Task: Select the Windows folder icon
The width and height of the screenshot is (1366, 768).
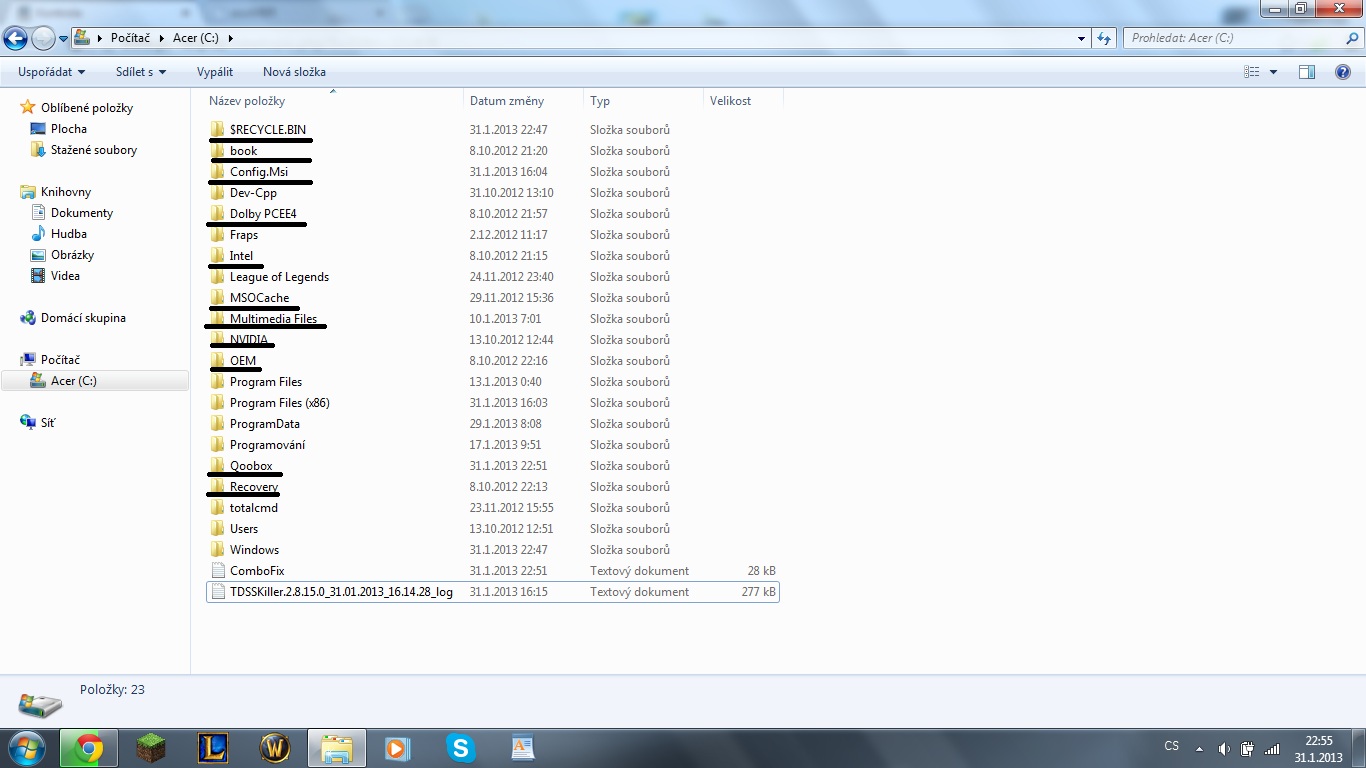Action: click(x=218, y=550)
